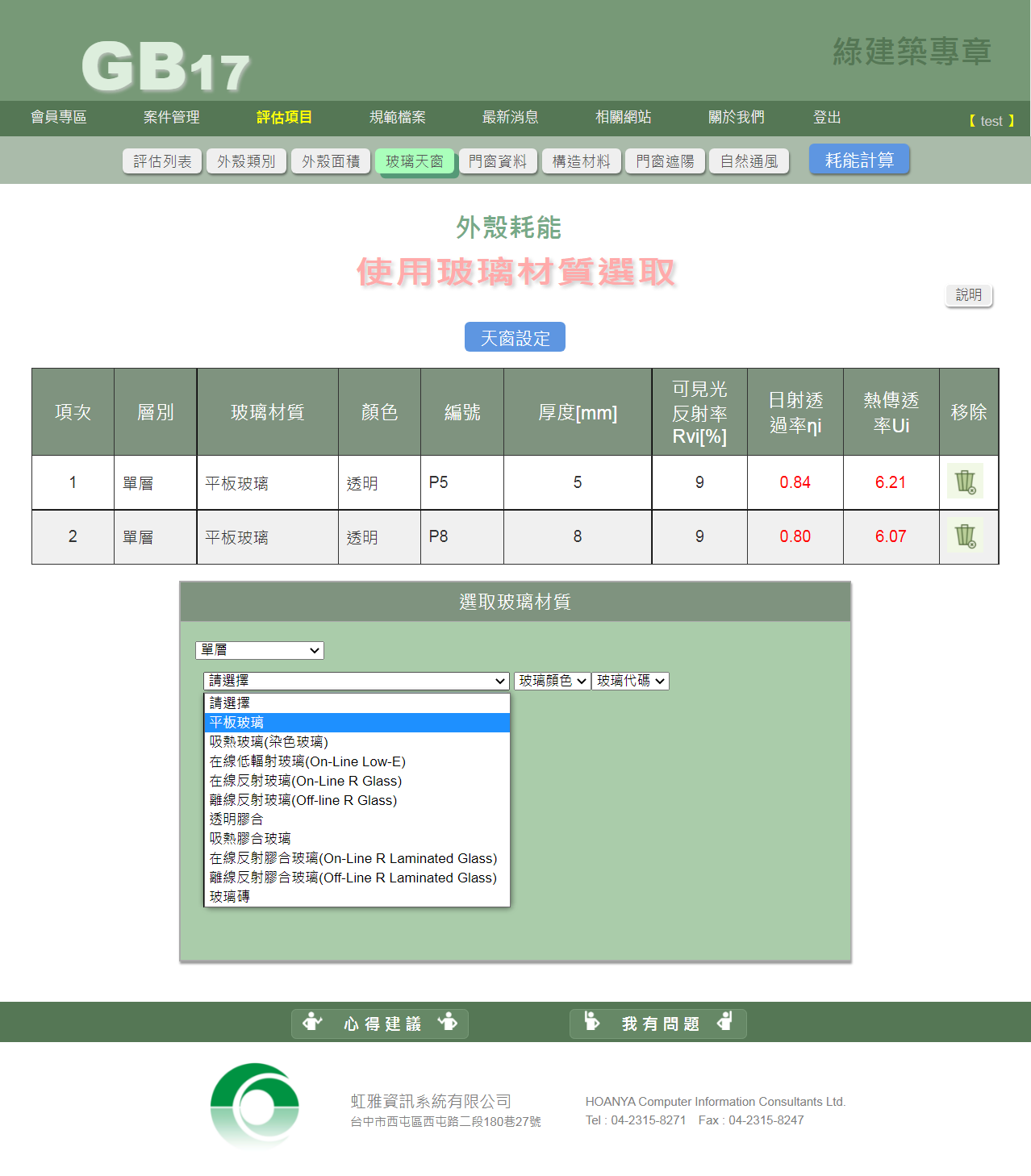Open the 說明 help button
The width and height of the screenshot is (1031, 1176).
[x=968, y=295]
